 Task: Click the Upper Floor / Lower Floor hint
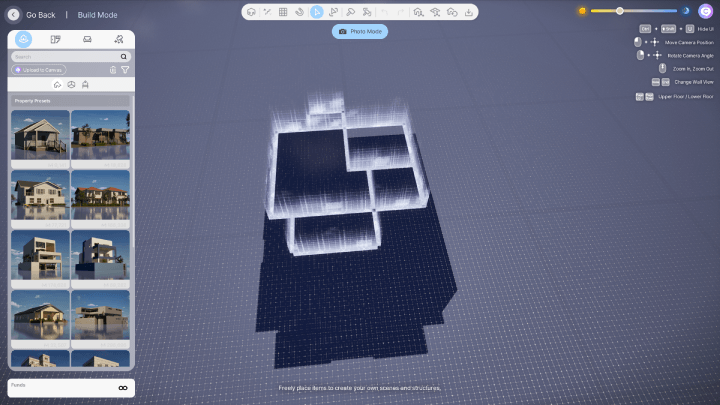coord(675,97)
